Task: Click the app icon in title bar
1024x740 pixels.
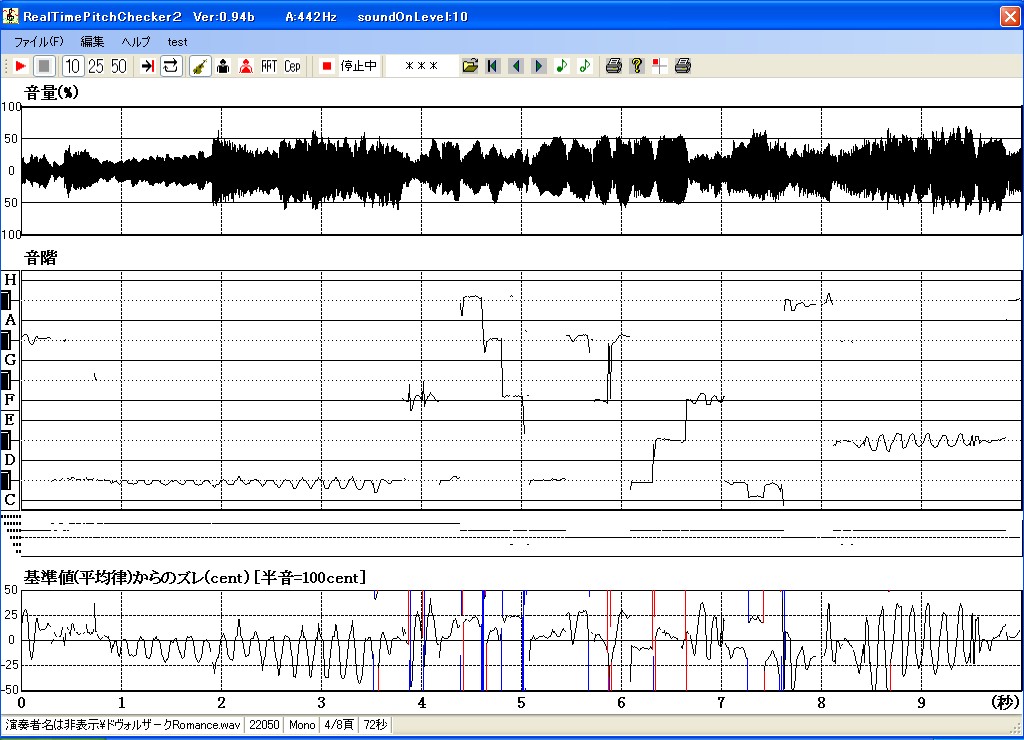Action: [10, 16]
